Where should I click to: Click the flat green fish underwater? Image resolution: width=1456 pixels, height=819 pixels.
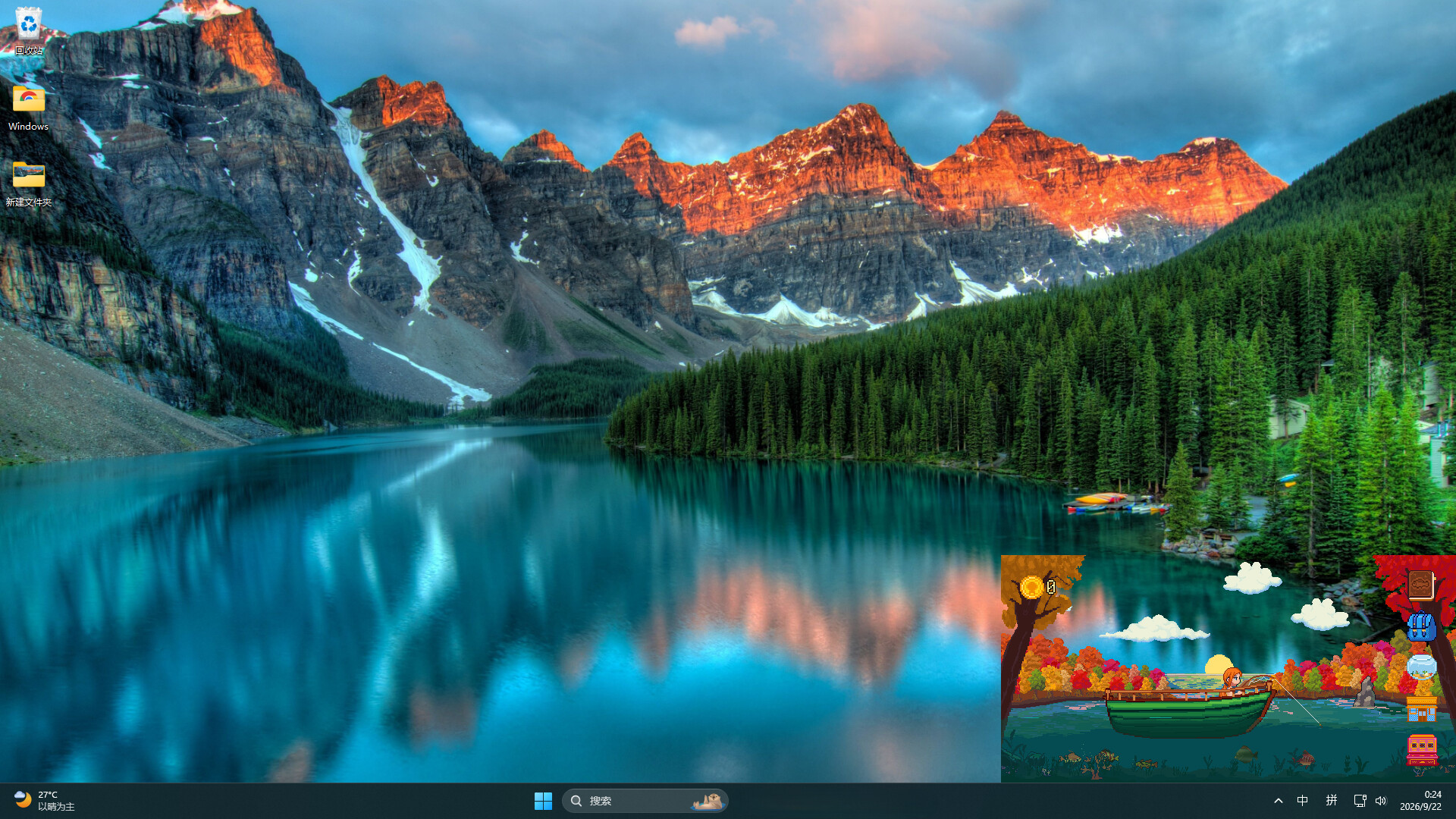pyautogui.click(x=1246, y=753)
